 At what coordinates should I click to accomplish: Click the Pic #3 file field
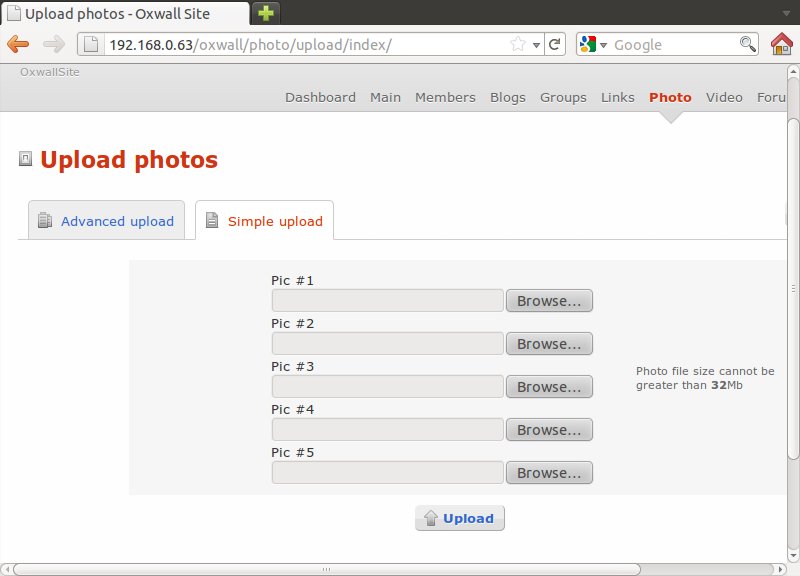click(388, 386)
